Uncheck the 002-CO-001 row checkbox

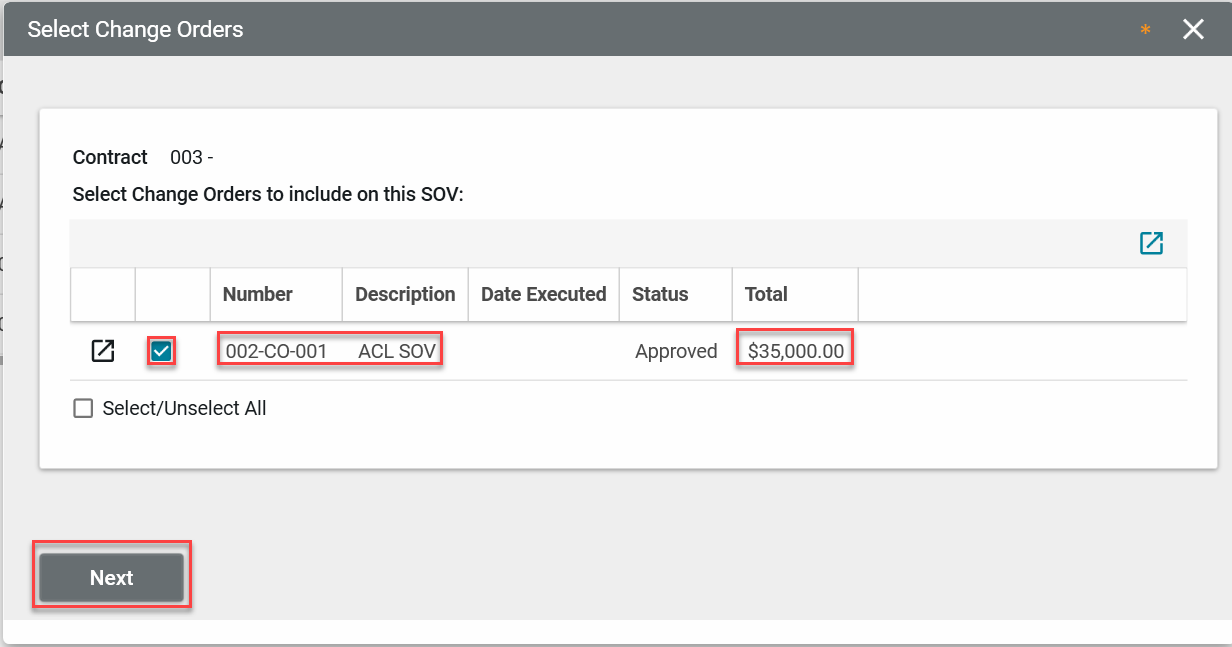tap(161, 351)
